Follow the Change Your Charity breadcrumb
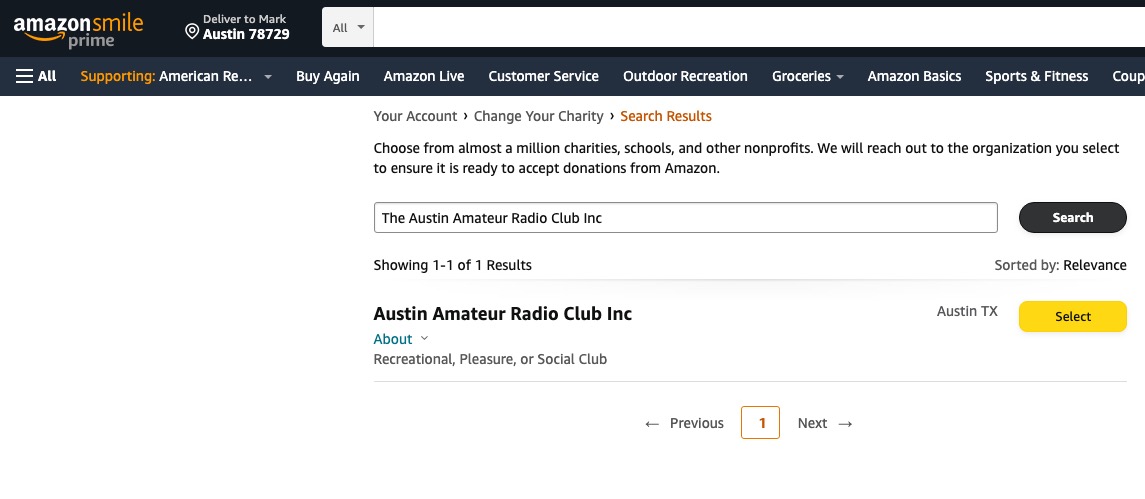 click(x=538, y=116)
